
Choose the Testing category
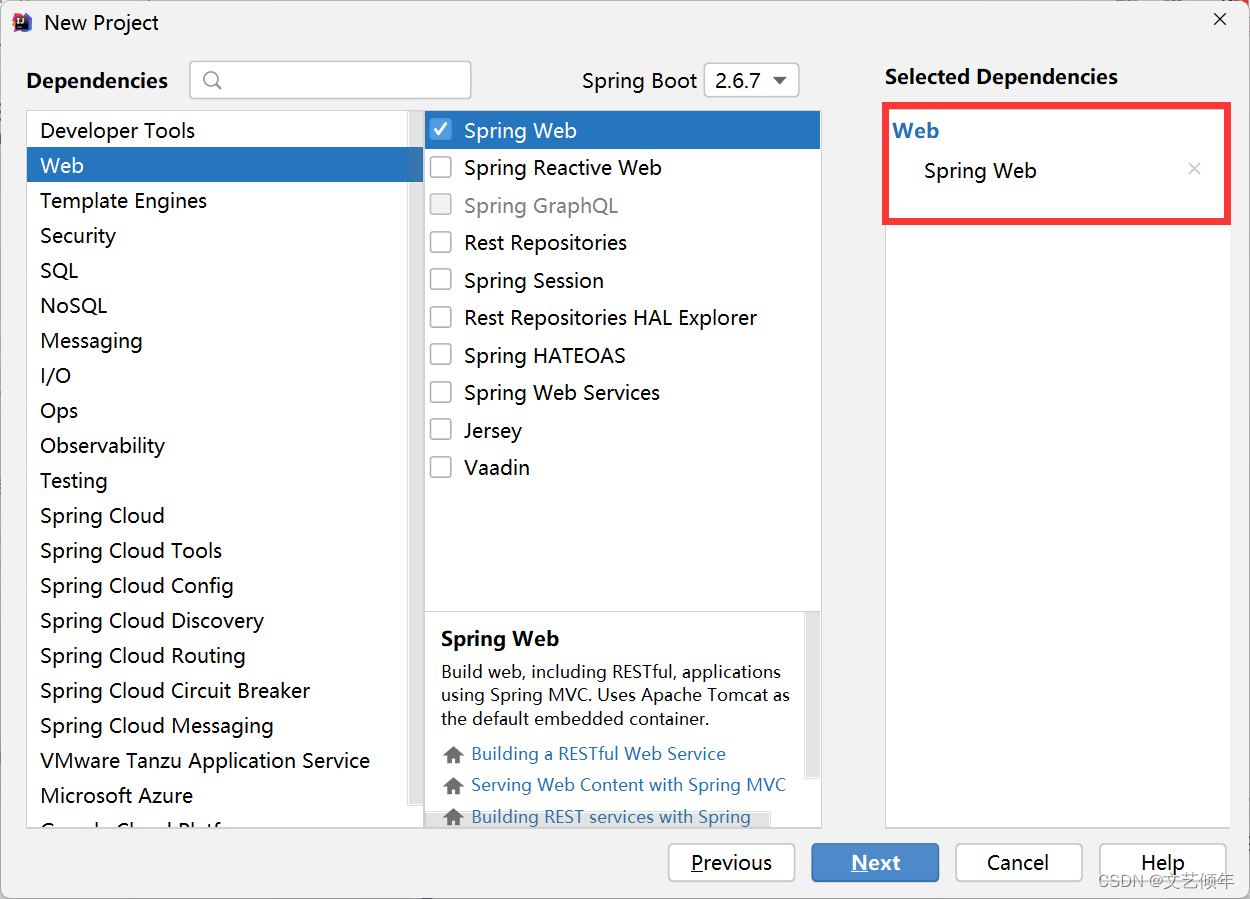pos(218,480)
